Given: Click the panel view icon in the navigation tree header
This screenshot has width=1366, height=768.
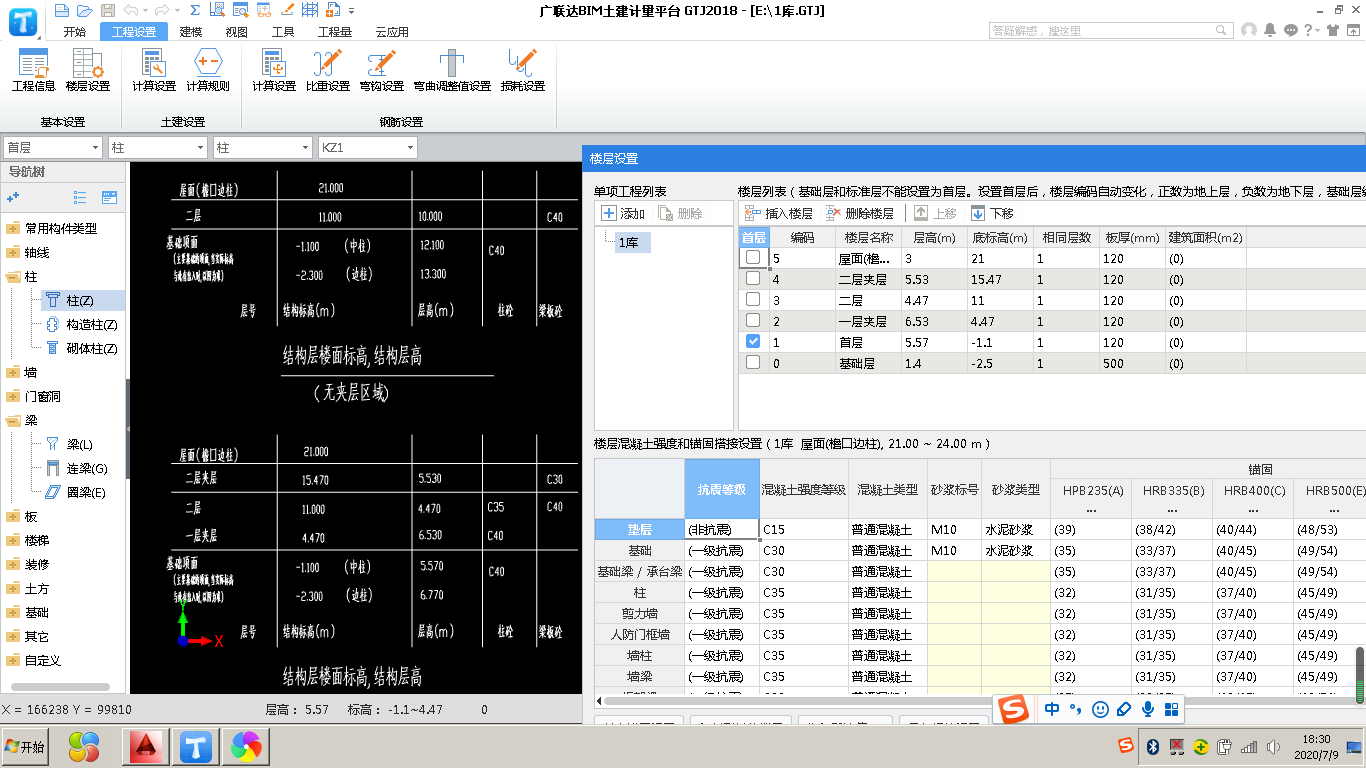Looking at the screenshot, I should tap(110, 198).
